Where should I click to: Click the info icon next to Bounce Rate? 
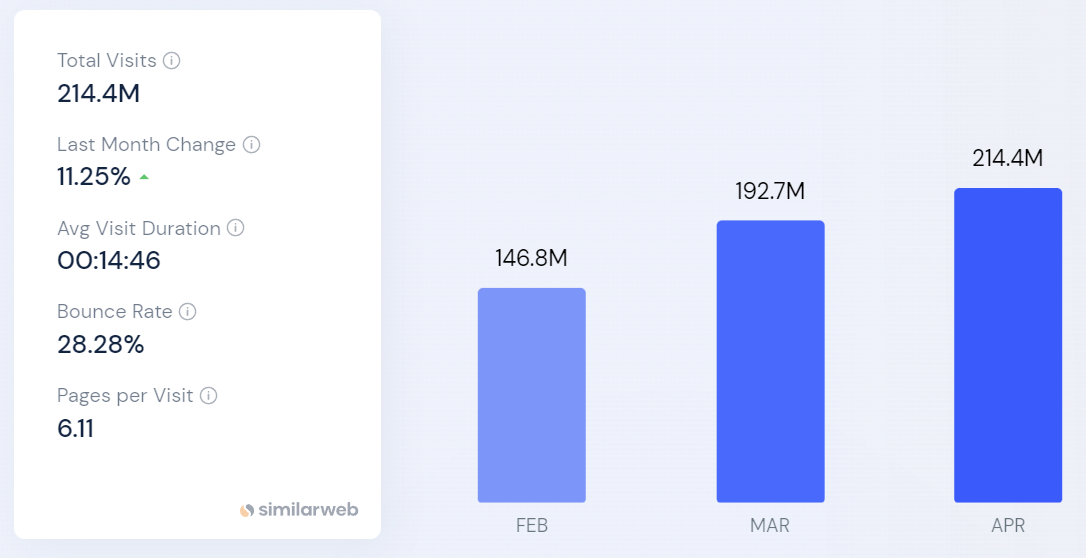click(x=188, y=312)
